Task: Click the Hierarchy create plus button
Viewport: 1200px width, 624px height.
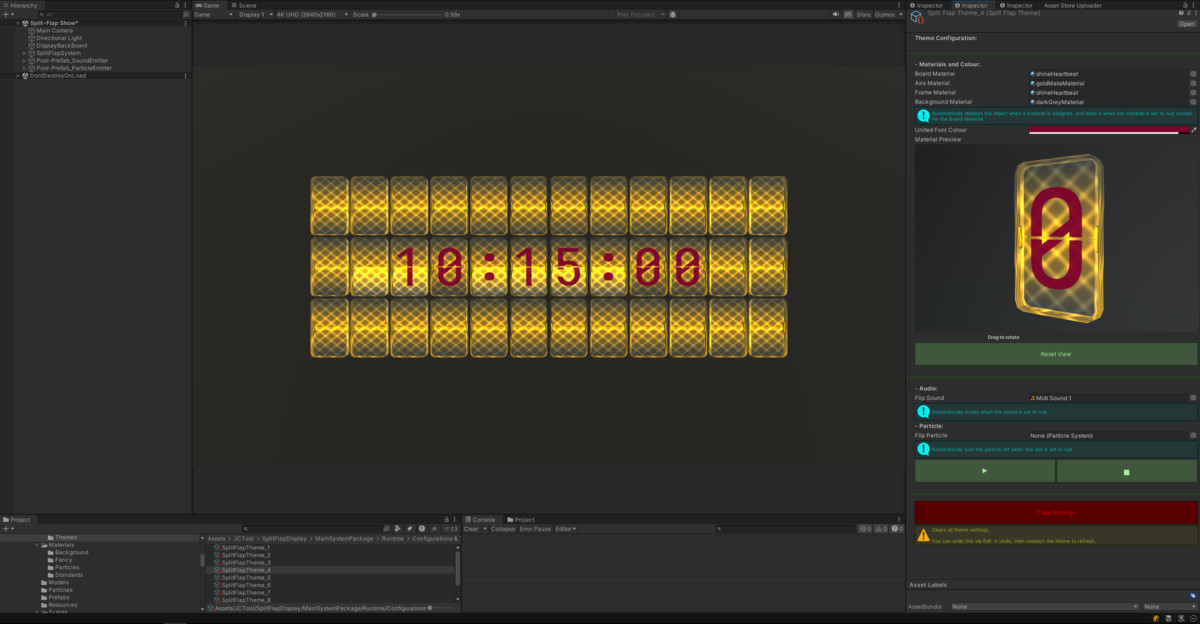Action: [6, 15]
